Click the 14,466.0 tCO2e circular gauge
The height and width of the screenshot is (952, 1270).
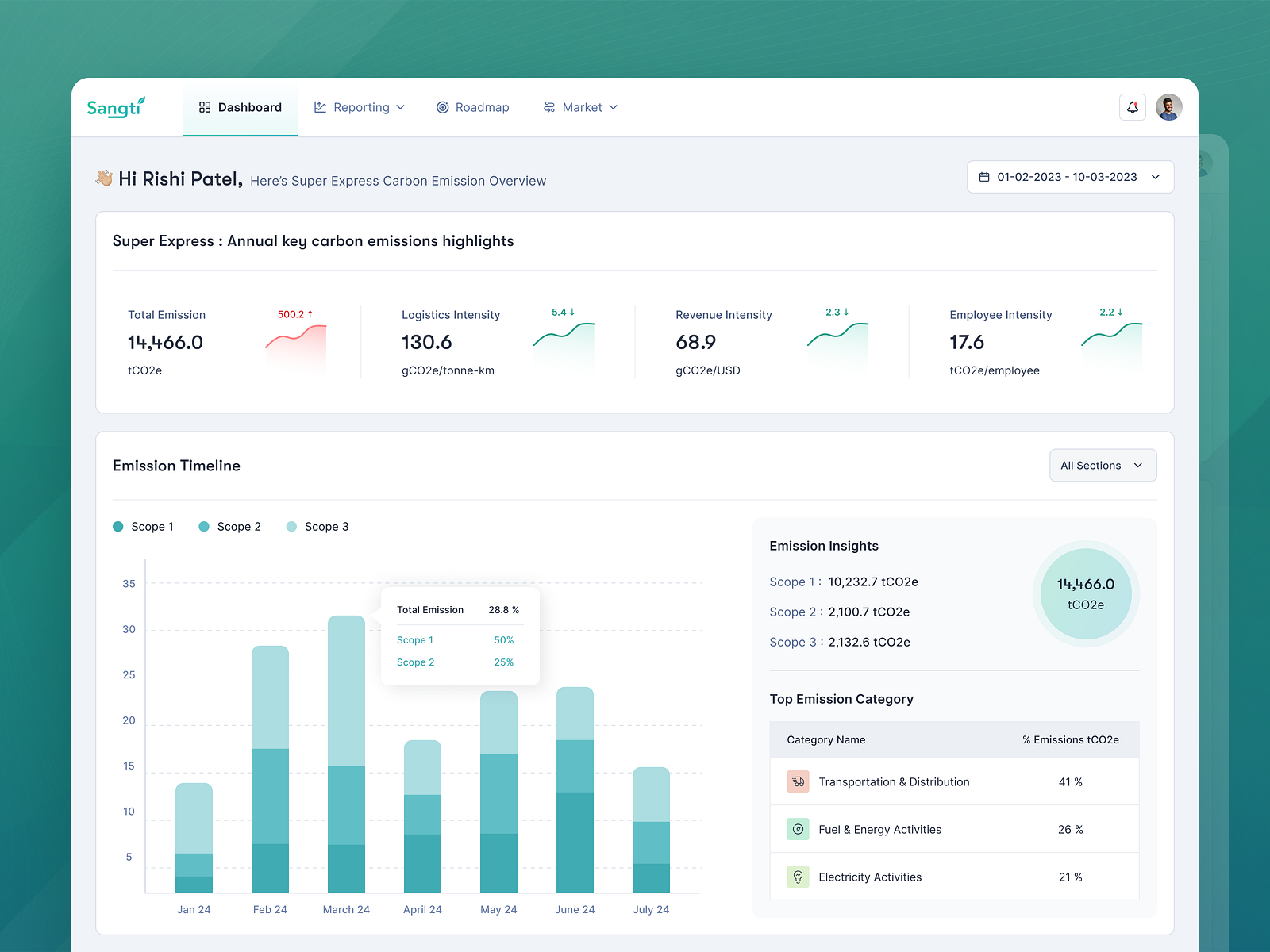[x=1086, y=593]
